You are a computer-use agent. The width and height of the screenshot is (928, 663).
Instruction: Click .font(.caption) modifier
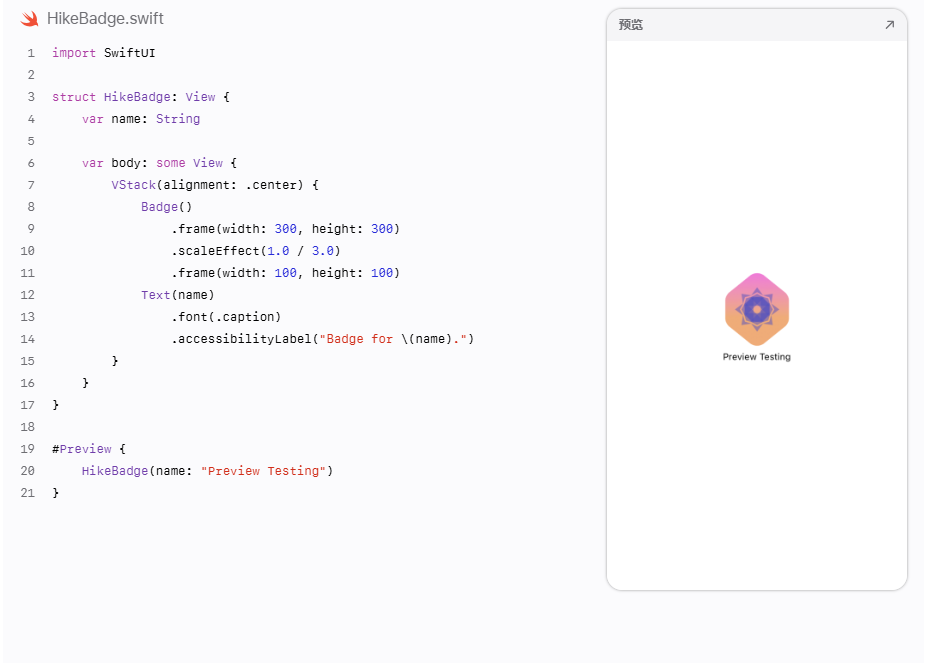pyautogui.click(x=226, y=317)
